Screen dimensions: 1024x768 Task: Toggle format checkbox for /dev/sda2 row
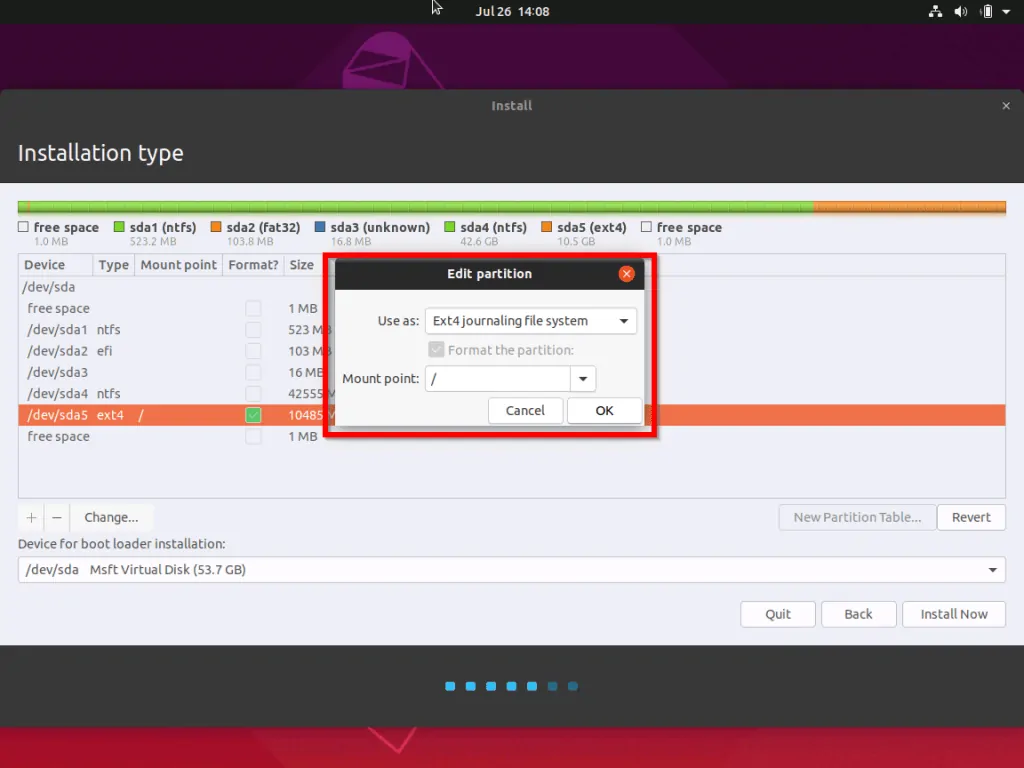click(x=253, y=351)
